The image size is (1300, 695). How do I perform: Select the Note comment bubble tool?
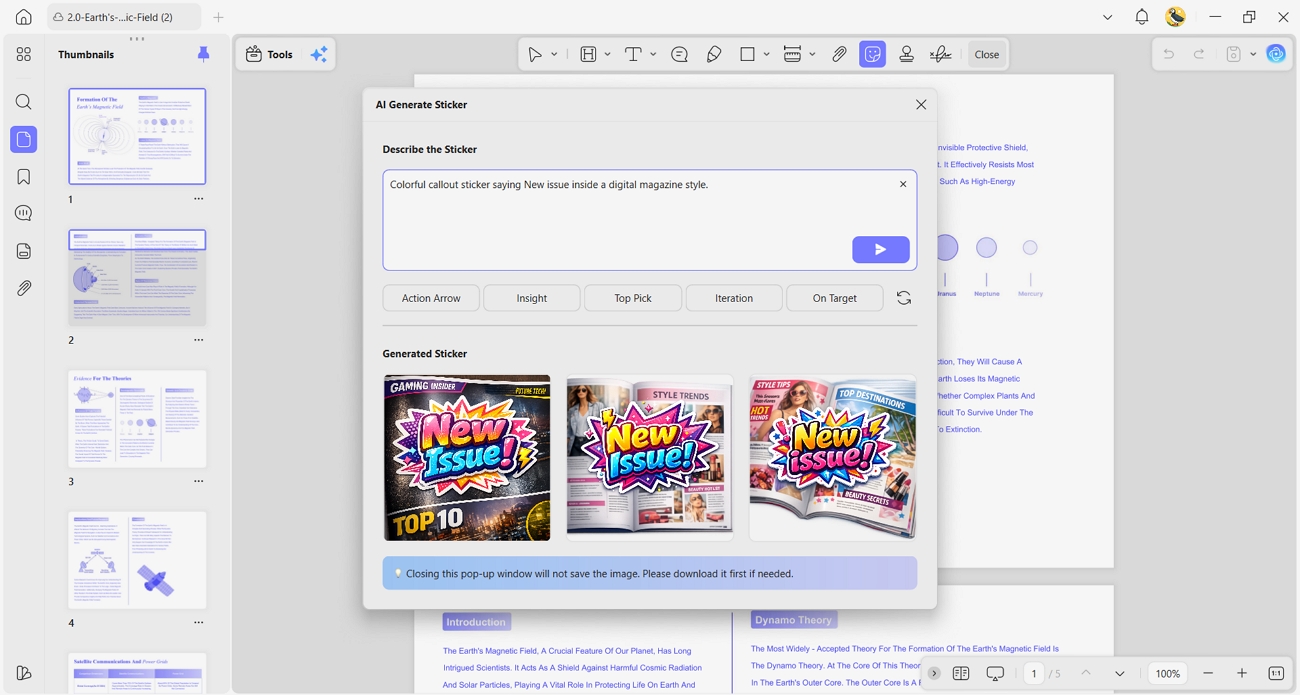tap(680, 54)
